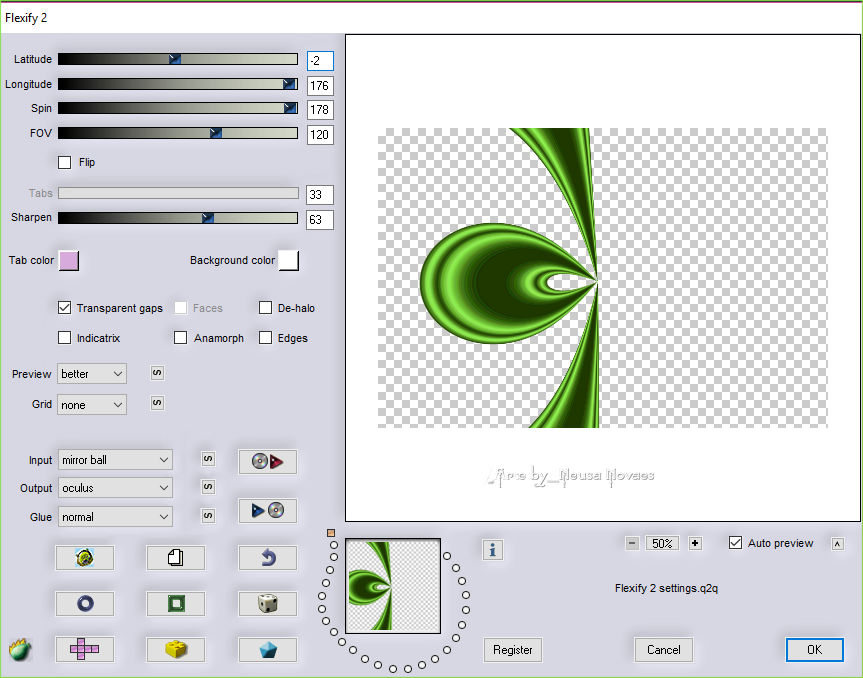
Task: Click the yellow brick icon button
Action: pos(176,649)
